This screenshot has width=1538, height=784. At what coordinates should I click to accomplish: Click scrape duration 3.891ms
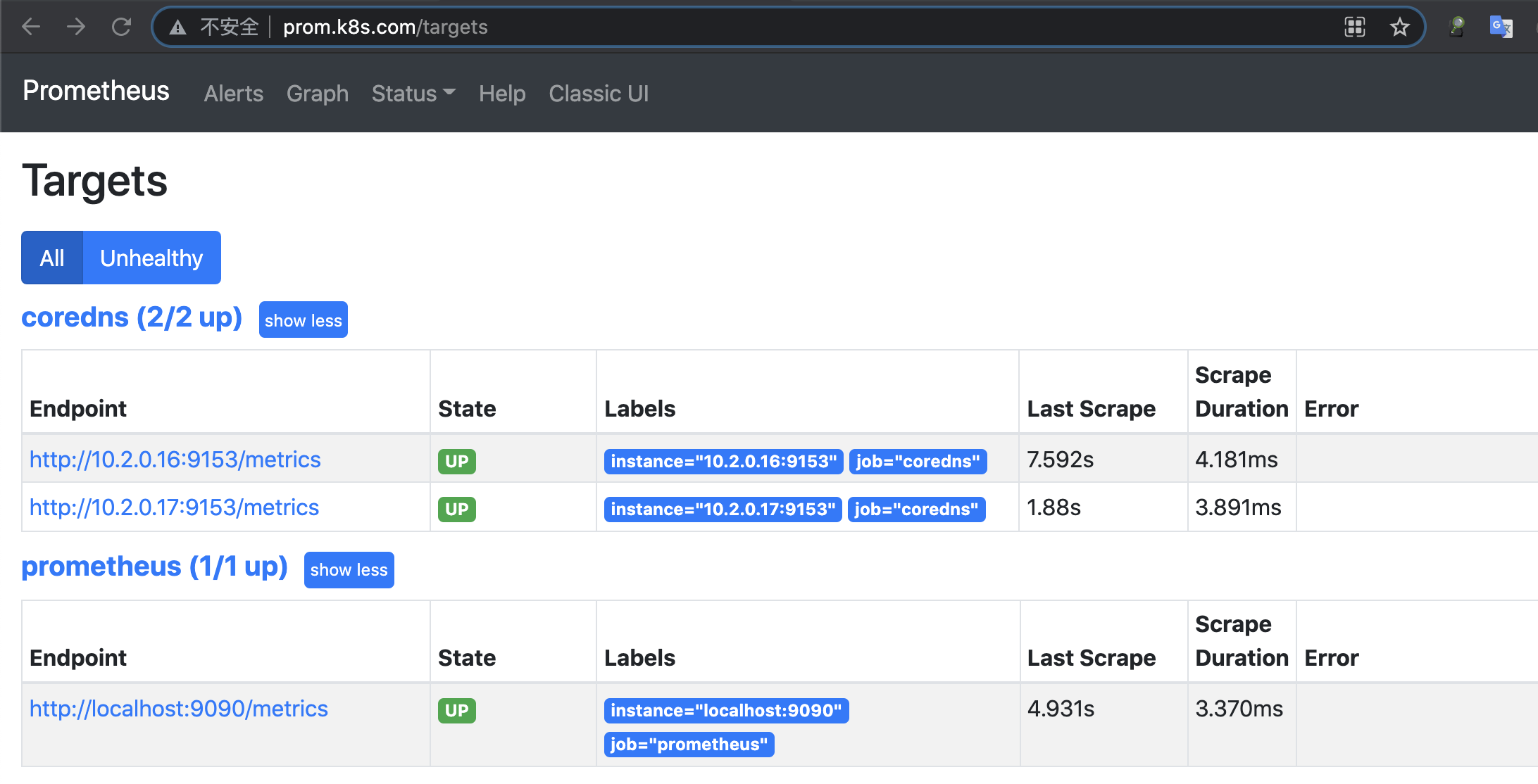1238,507
